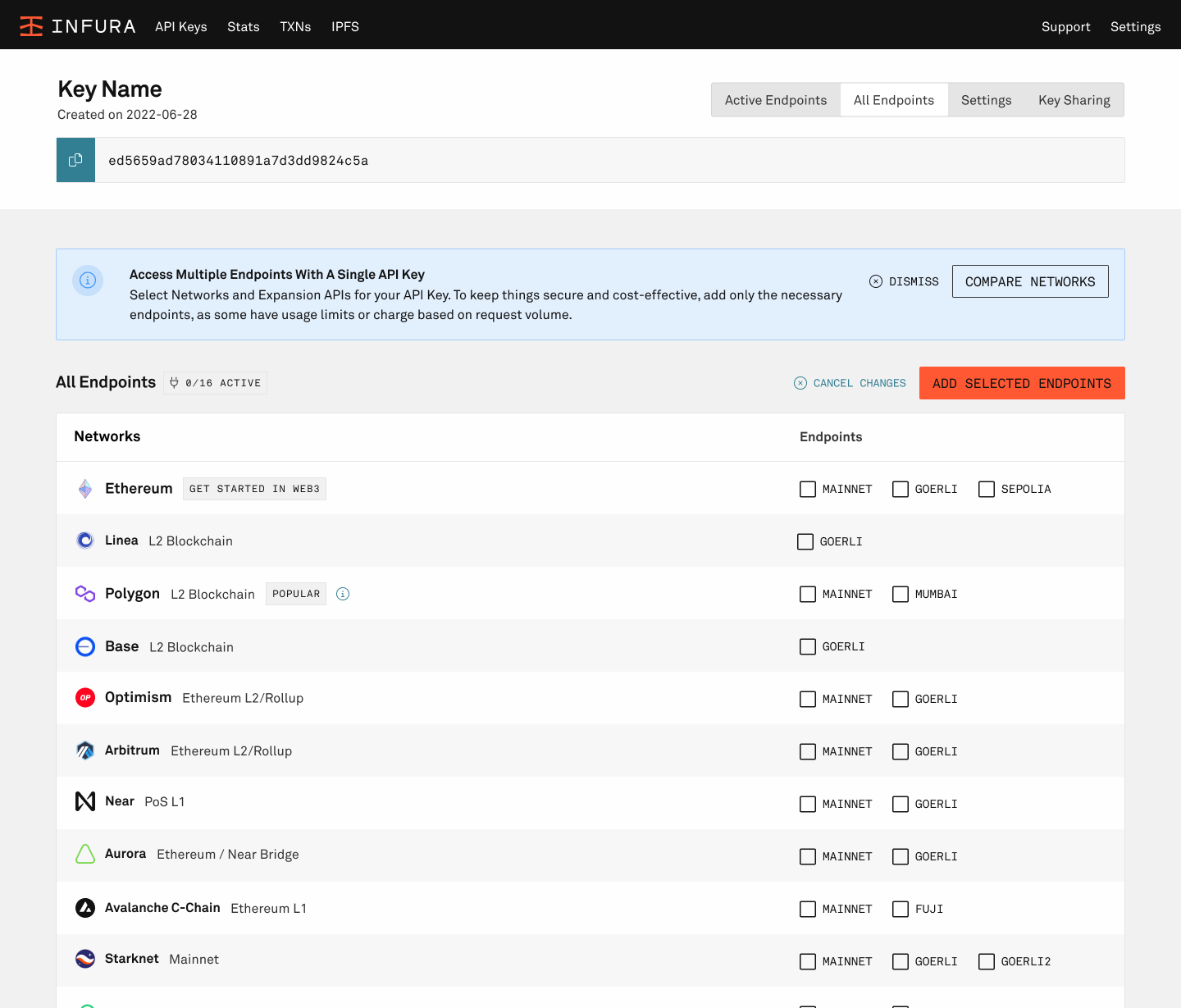Check Starknet GOERLI2 endpoint
The height and width of the screenshot is (1008, 1181).
(987, 961)
